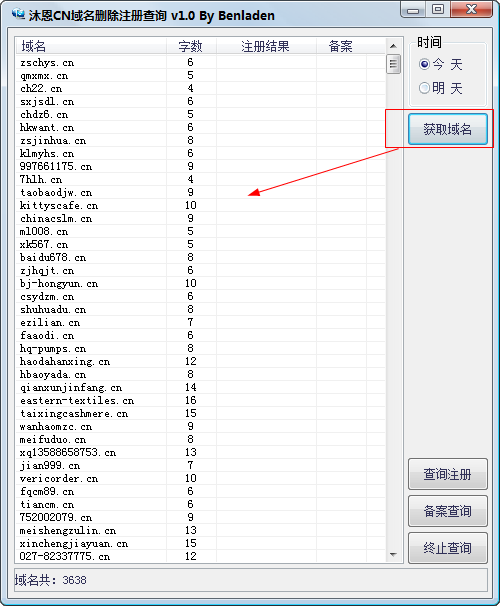
Task: Select row hbaoyada.cn
Action: (201, 374)
